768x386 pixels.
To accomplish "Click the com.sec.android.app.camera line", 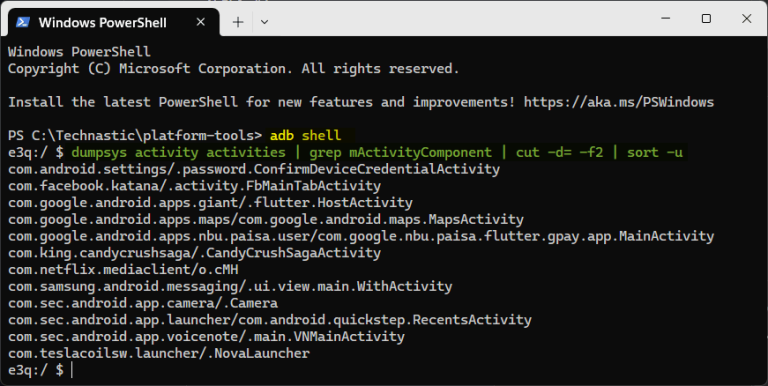I will (143, 303).
